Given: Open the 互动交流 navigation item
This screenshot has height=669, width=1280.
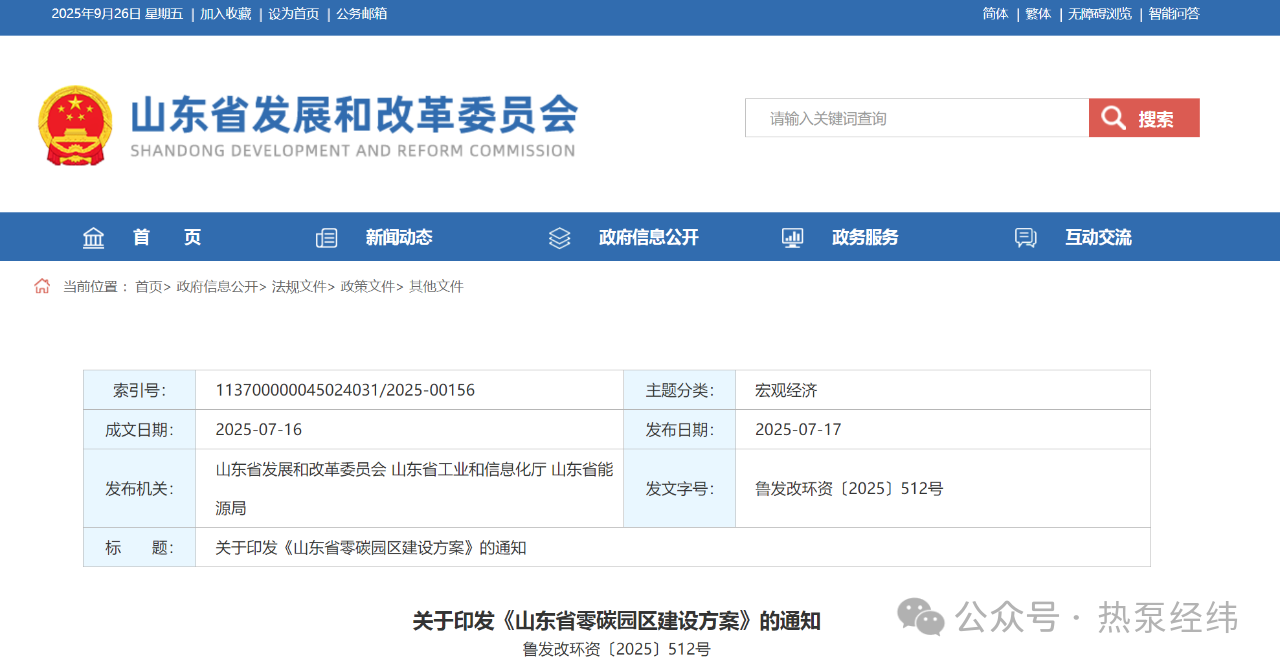Looking at the screenshot, I should coord(1098,238).
